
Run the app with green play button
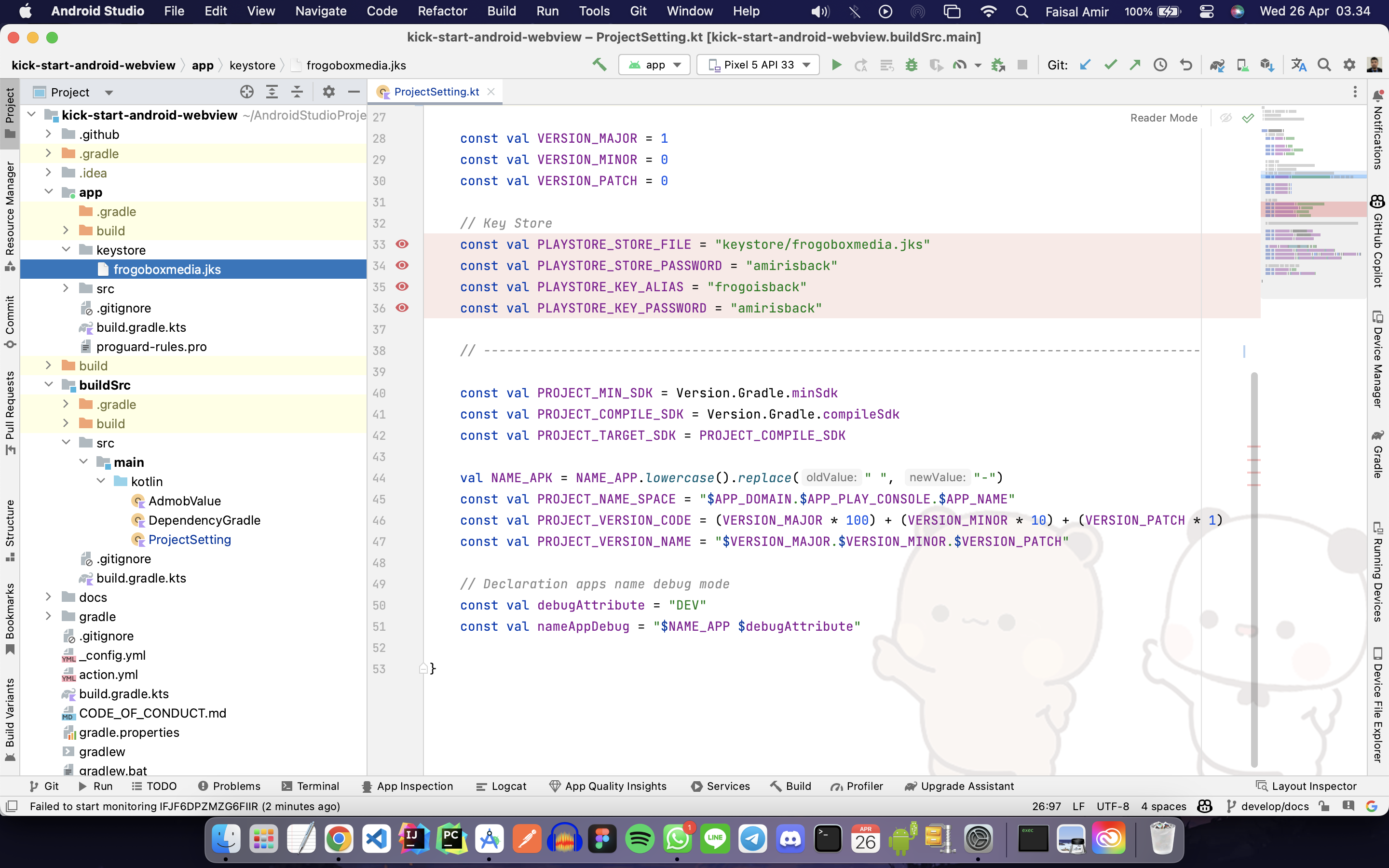tap(836, 65)
